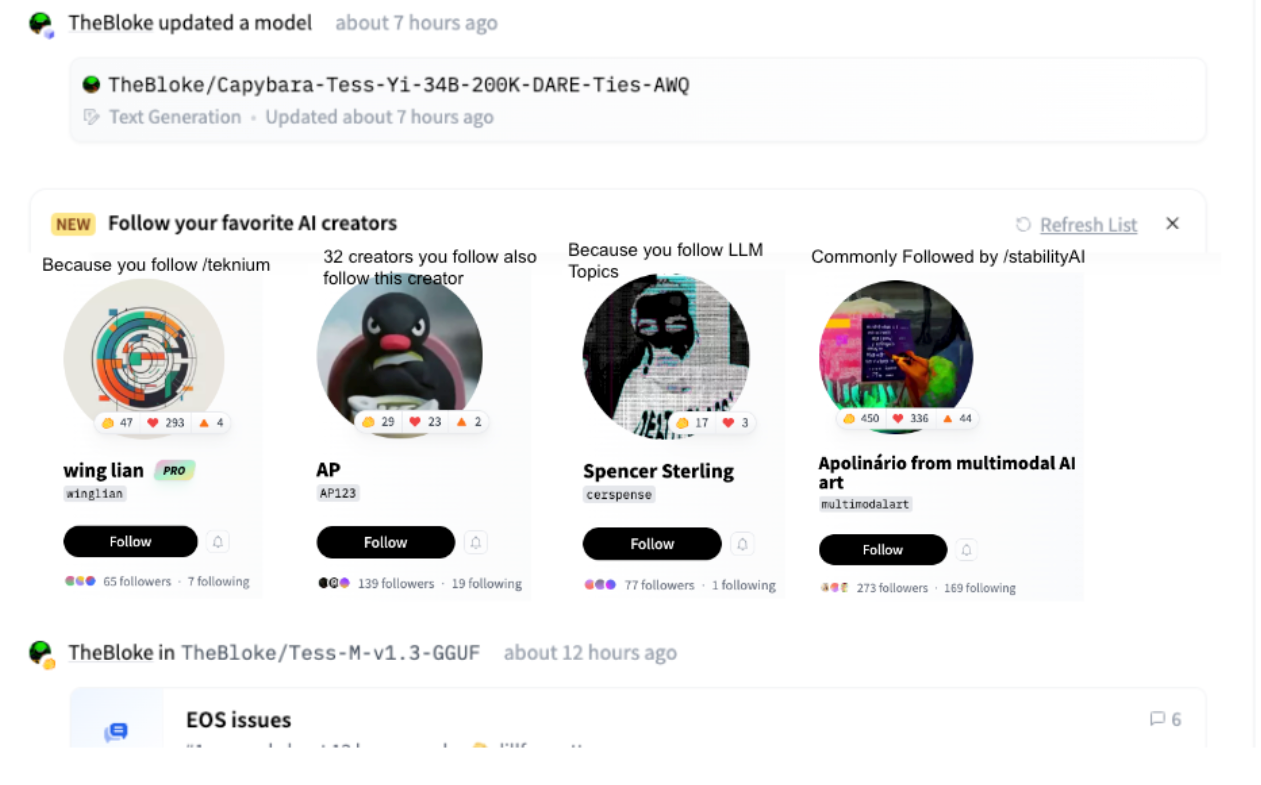Open TheBloke/Capybara-Tess-Yi-34B-200K-DARE-Ties-AWQ model
Viewport: 1261px width, 785px height.
[398, 85]
